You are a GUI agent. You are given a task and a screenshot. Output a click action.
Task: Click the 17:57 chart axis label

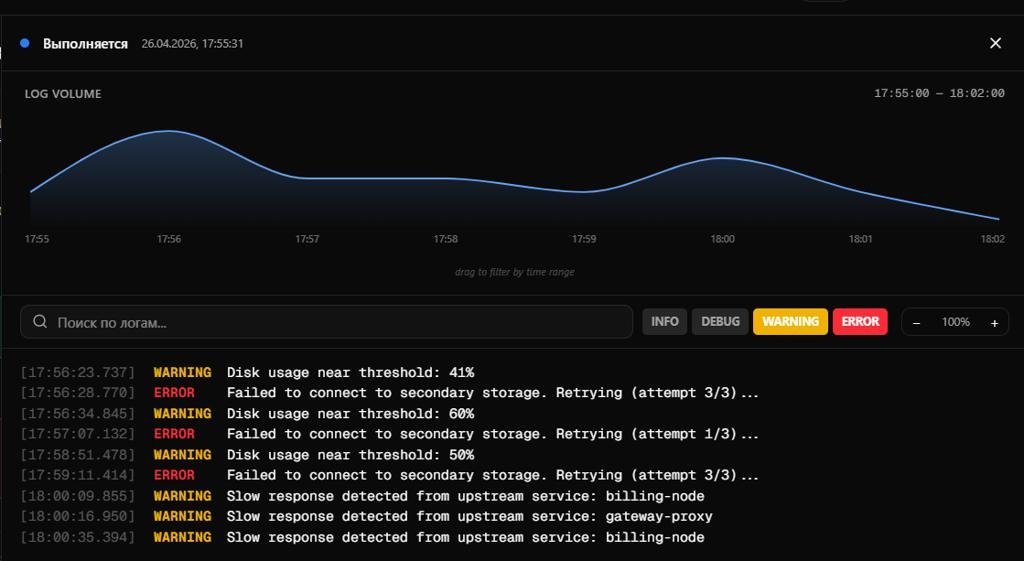[307, 239]
